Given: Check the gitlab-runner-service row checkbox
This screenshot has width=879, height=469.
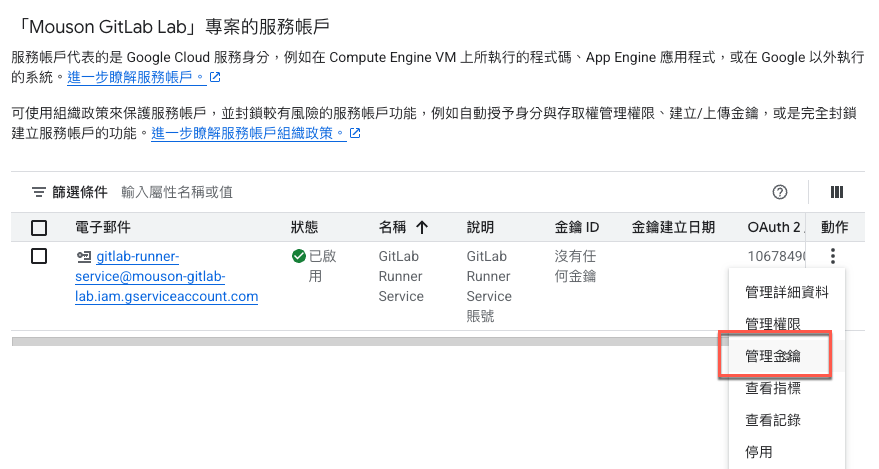Looking at the screenshot, I should 39,256.
